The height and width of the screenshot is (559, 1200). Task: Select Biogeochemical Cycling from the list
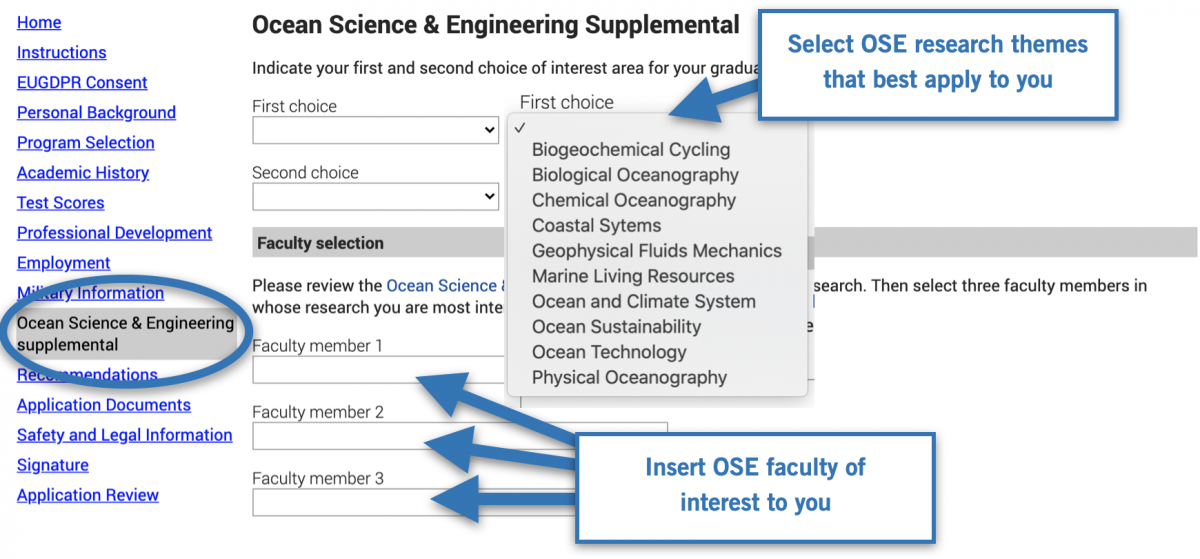pos(631,150)
